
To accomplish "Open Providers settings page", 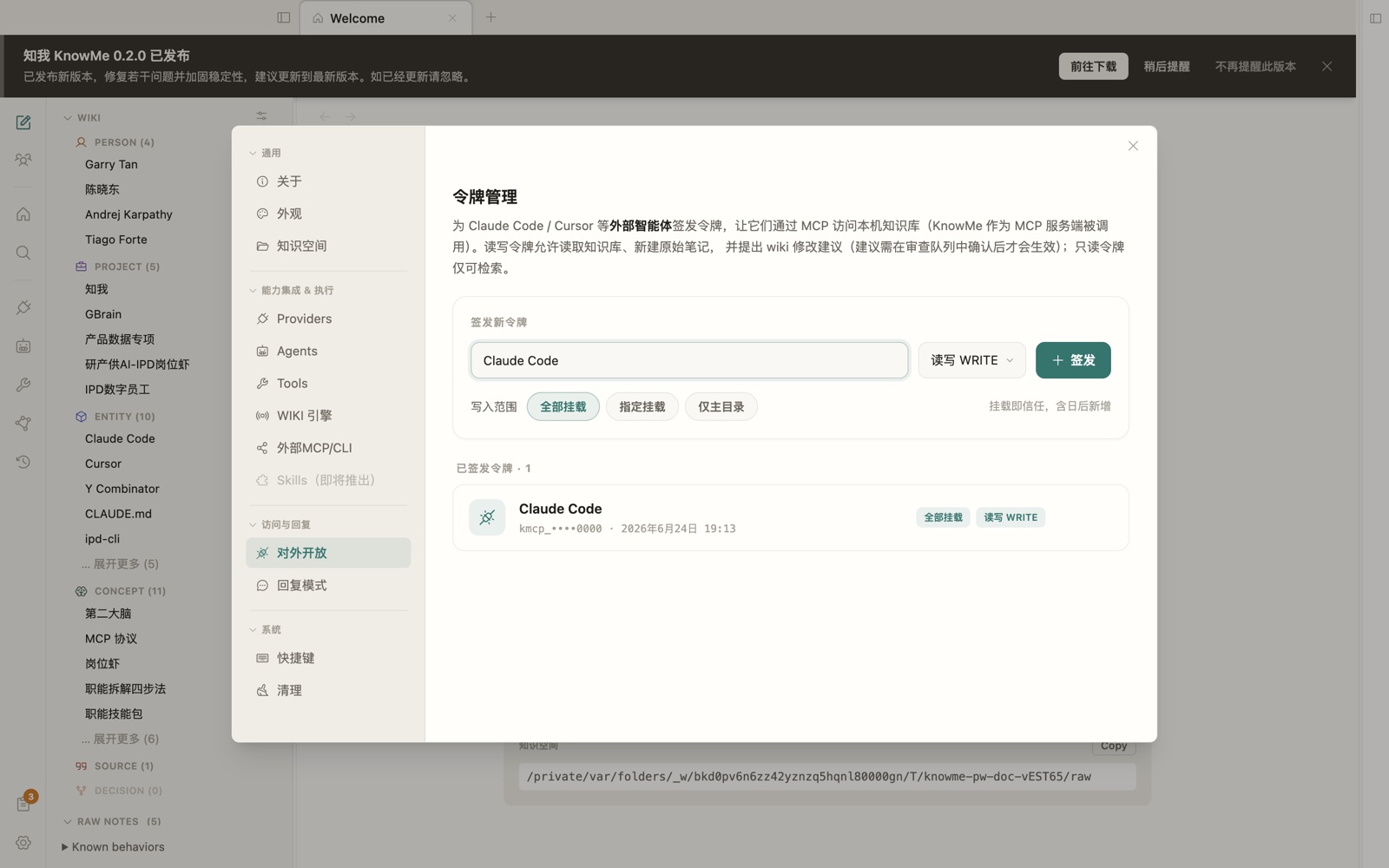I will pos(328,319).
